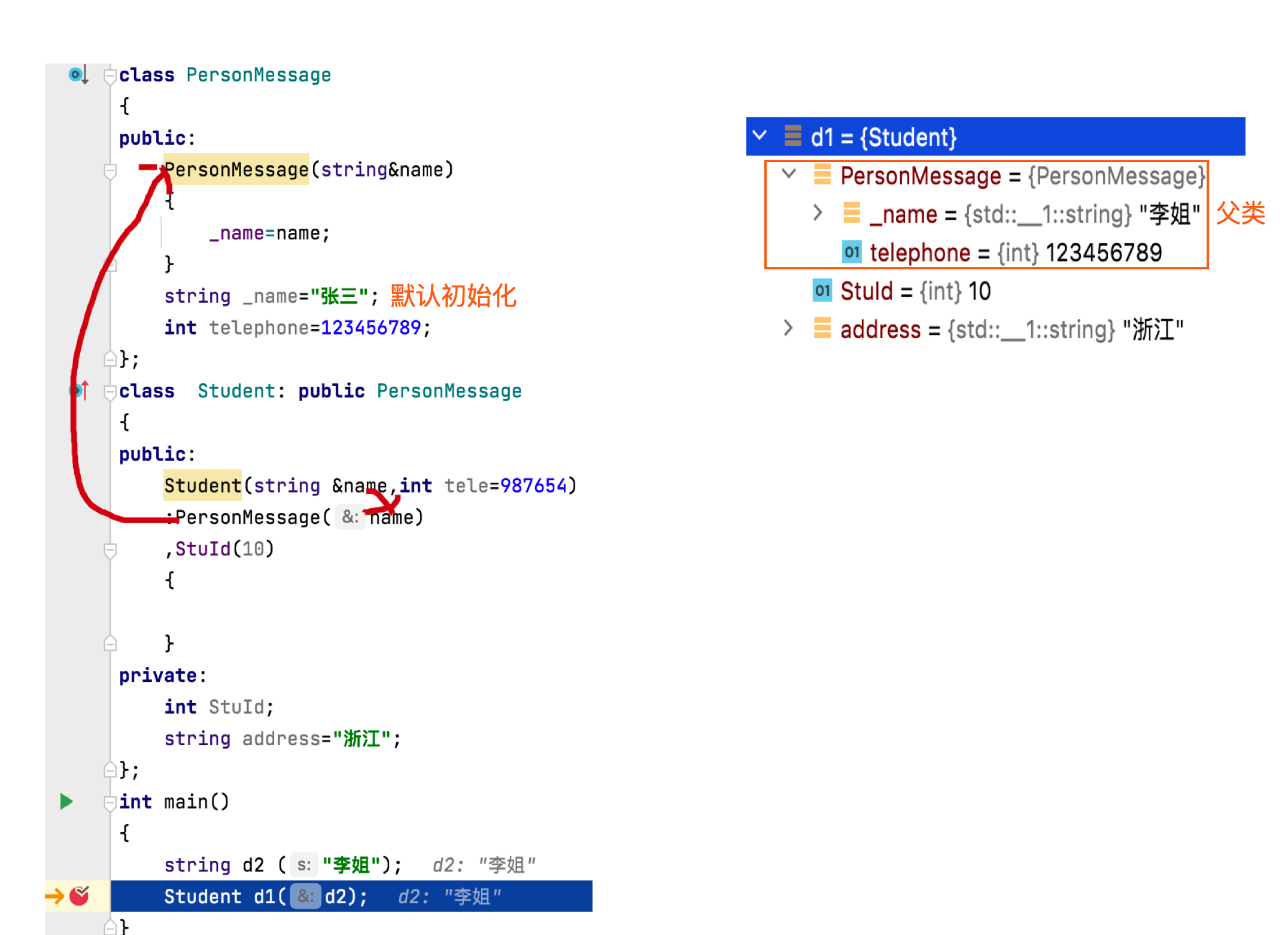This screenshot has height=935, width=1288.
Task: Click the superclass gutter icon beside class Student
Action: coord(80,391)
